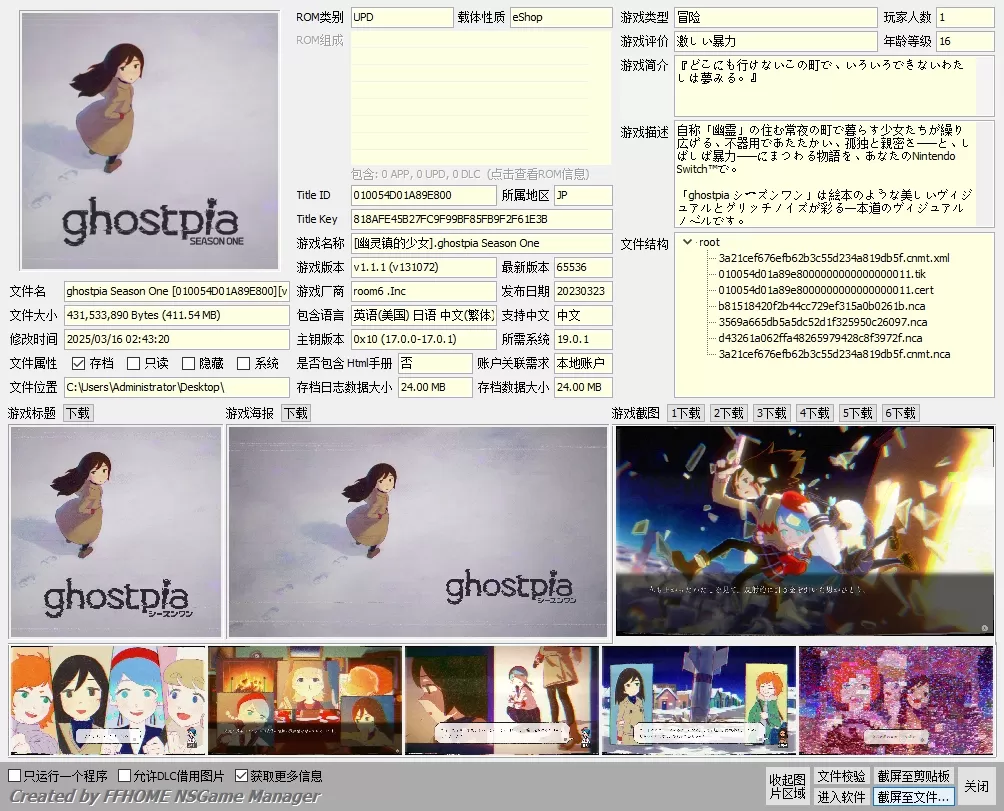Click the 3下载 screenshot download button
1004x811 pixels.
[772, 413]
